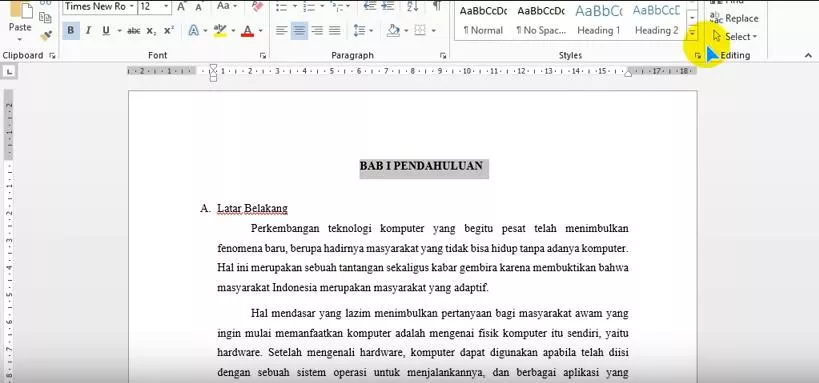Justify paragraph text
The width and height of the screenshot is (819, 383).
pos(335,31)
